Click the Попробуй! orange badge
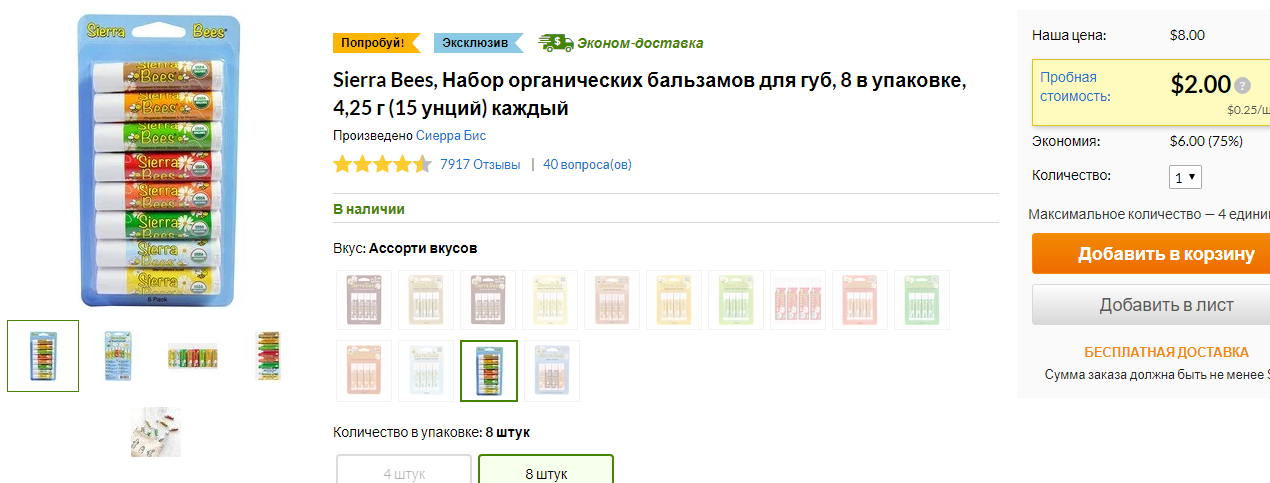 (x=376, y=43)
